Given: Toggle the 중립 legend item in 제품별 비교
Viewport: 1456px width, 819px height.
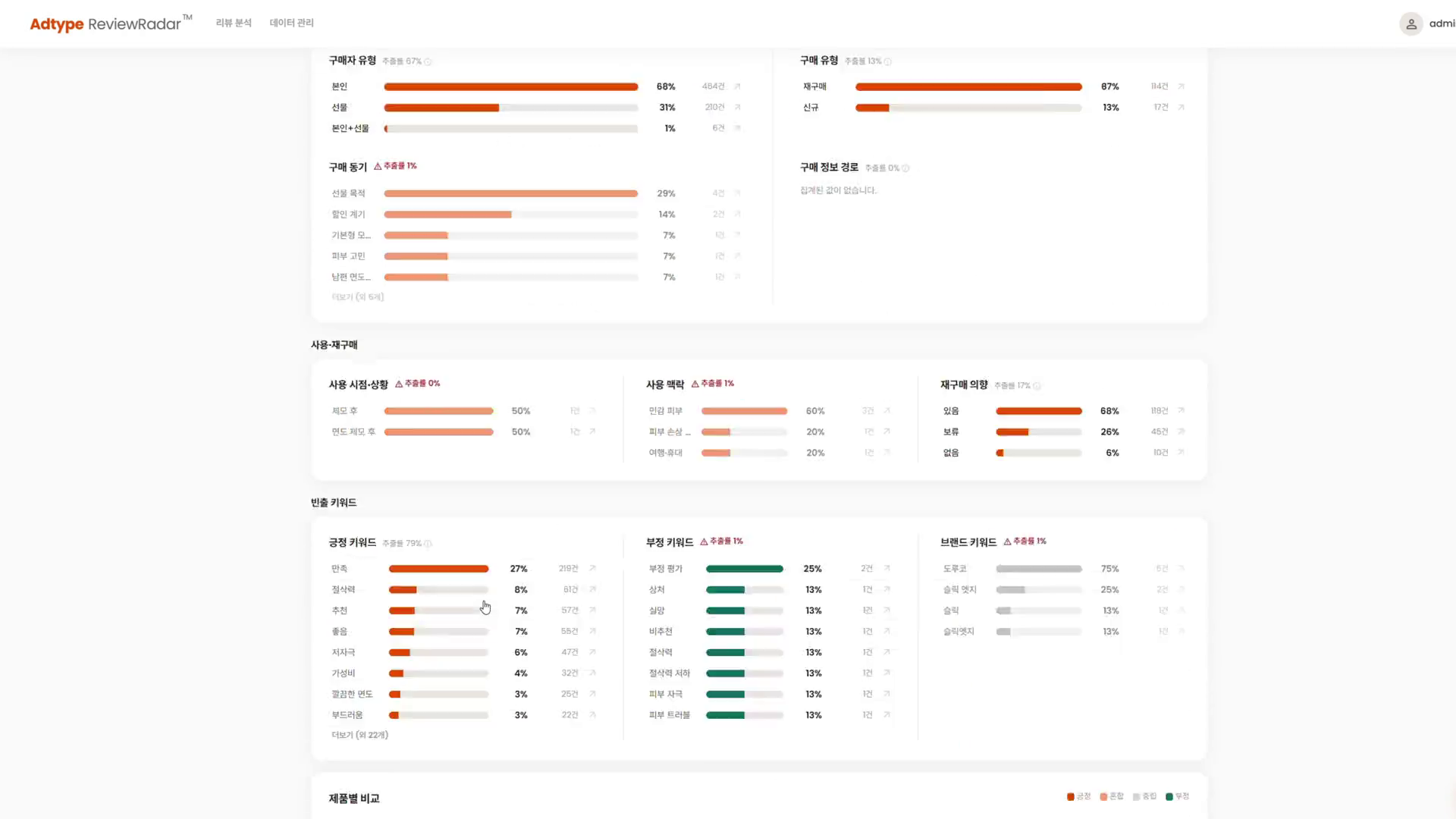Looking at the screenshot, I should [1144, 796].
